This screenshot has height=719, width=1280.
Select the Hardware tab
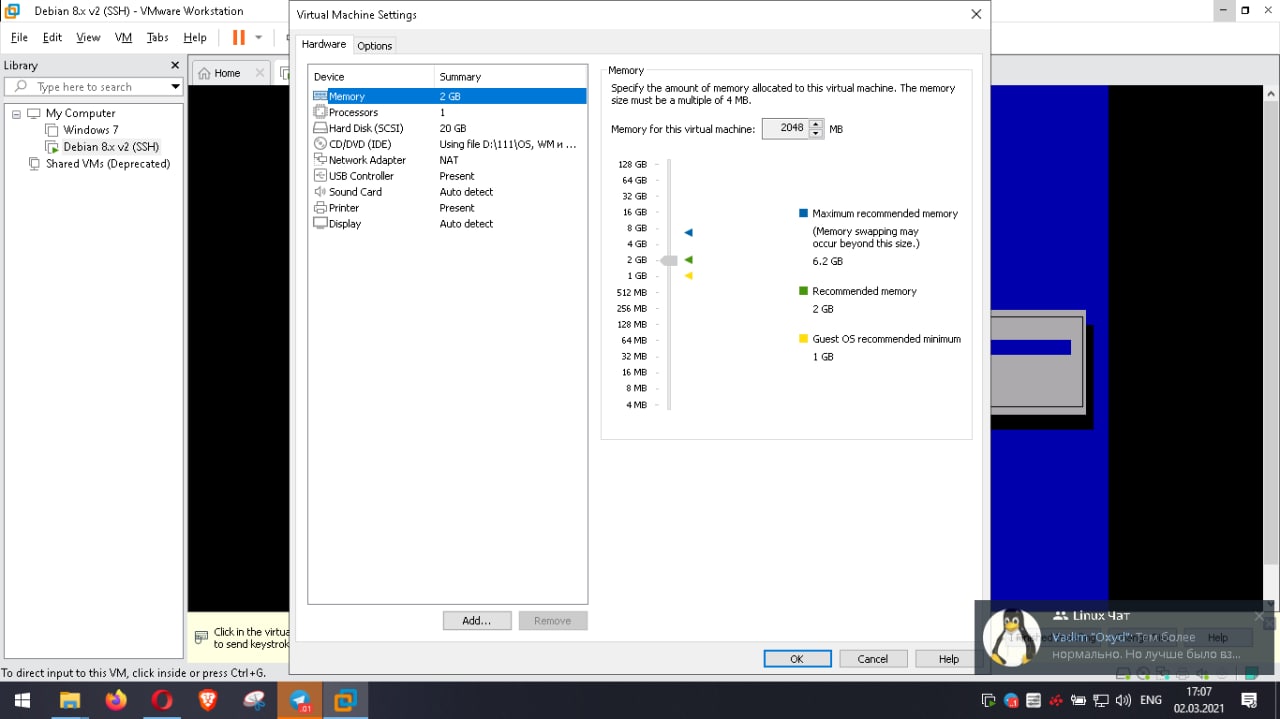click(324, 45)
